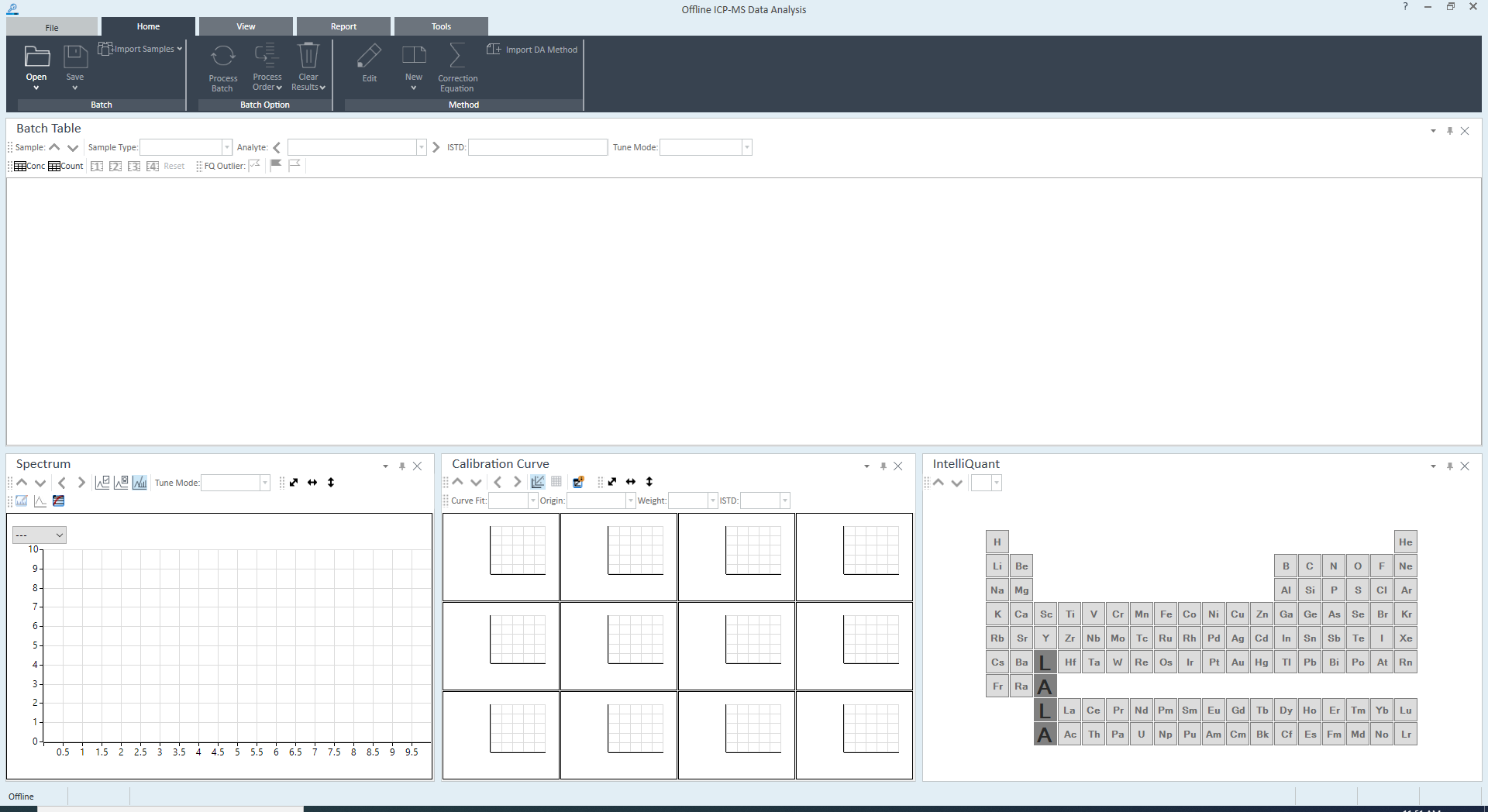Select the next analyte arrow
Screen dimensions: 1488x812
click(436, 147)
